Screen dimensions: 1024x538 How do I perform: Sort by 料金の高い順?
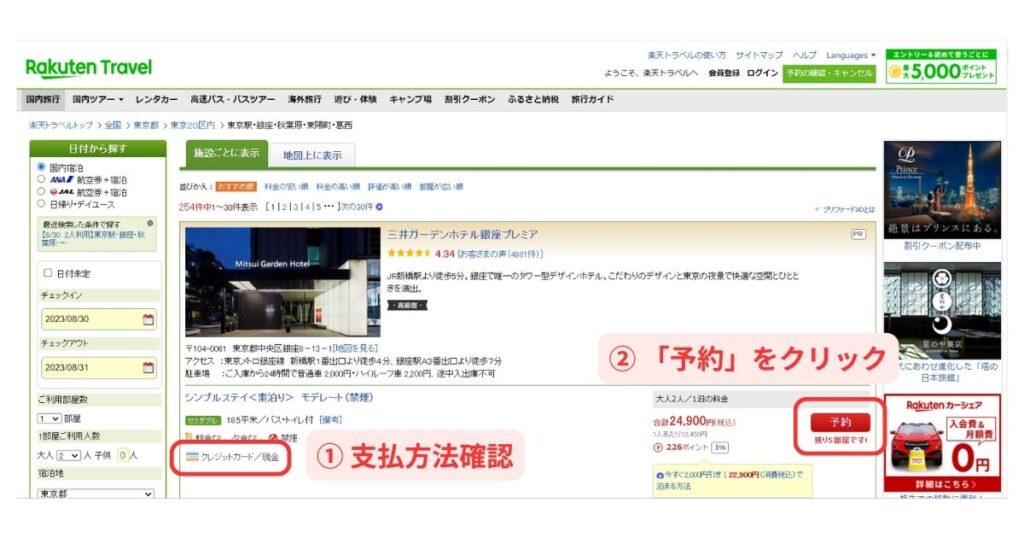click(338, 187)
